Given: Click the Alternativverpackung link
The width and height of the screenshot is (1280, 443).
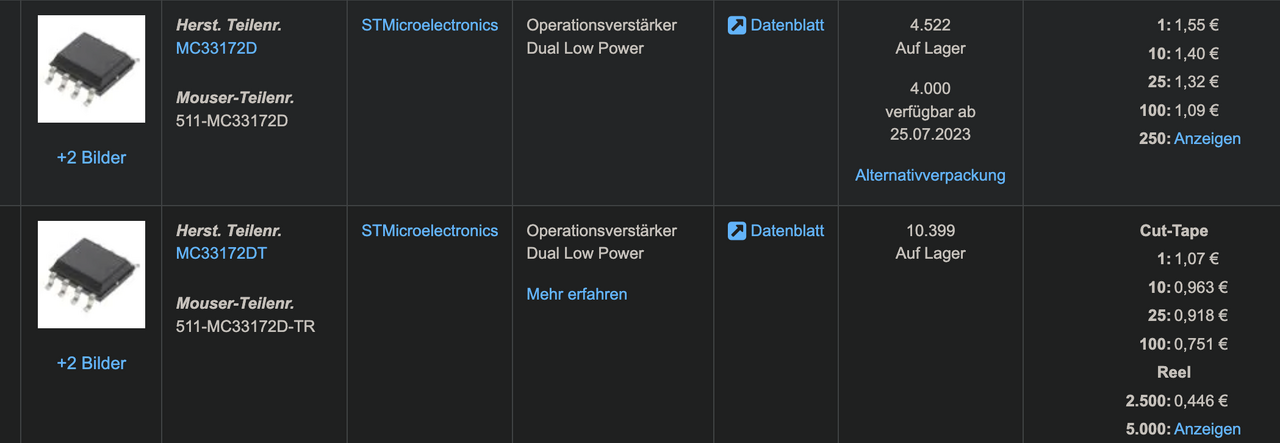Looking at the screenshot, I should [930, 175].
